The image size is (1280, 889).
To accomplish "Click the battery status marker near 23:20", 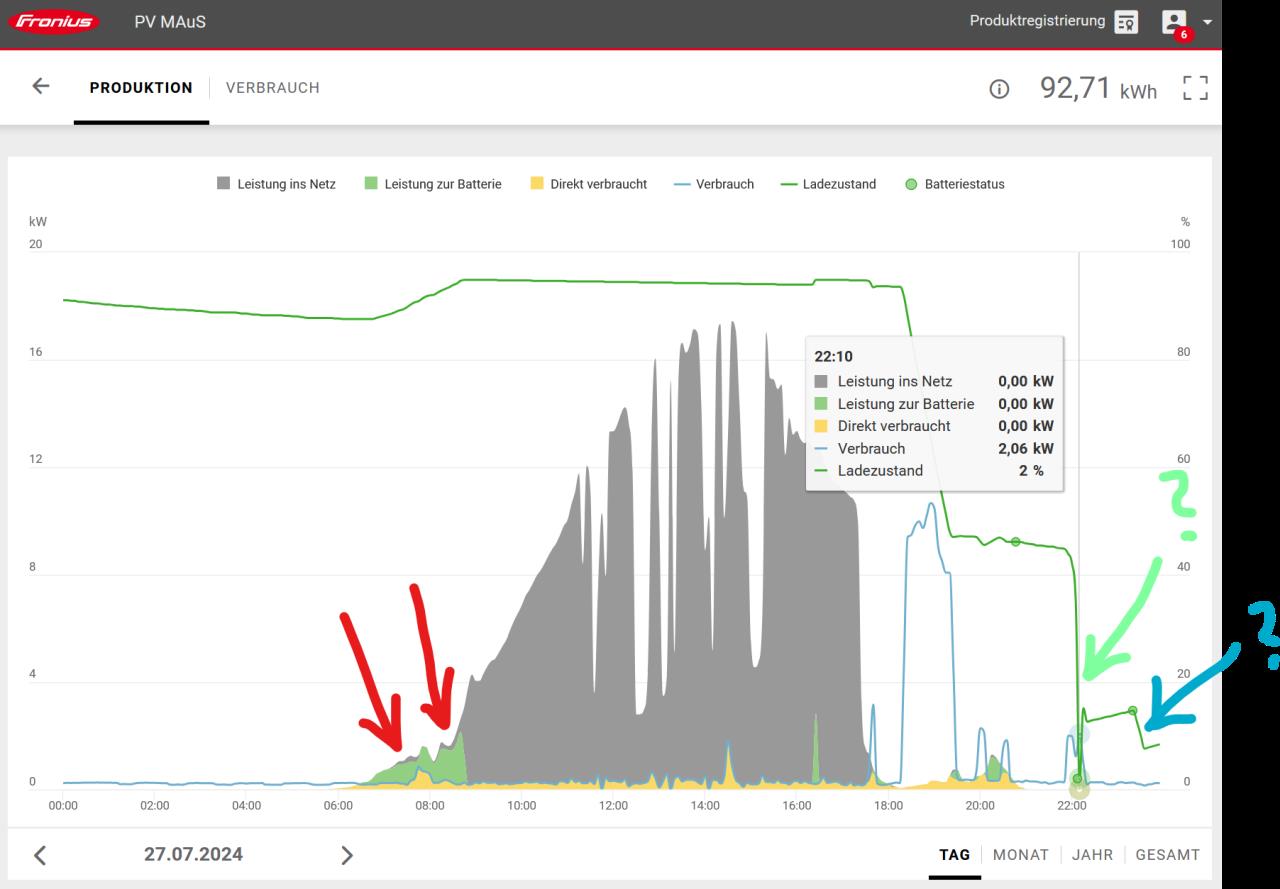I will 1133,710.
